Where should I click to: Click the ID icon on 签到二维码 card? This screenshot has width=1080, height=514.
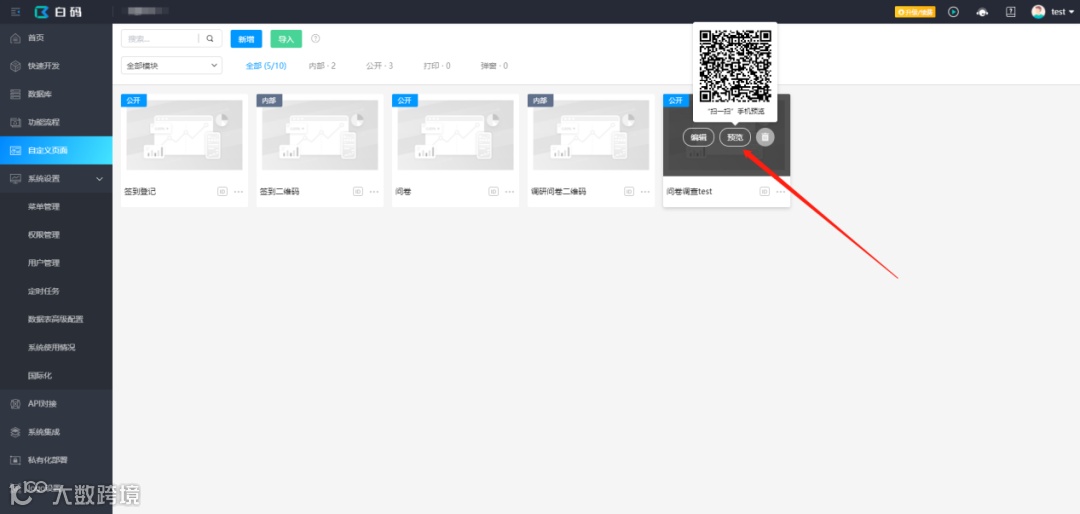[x=358, y=192]
